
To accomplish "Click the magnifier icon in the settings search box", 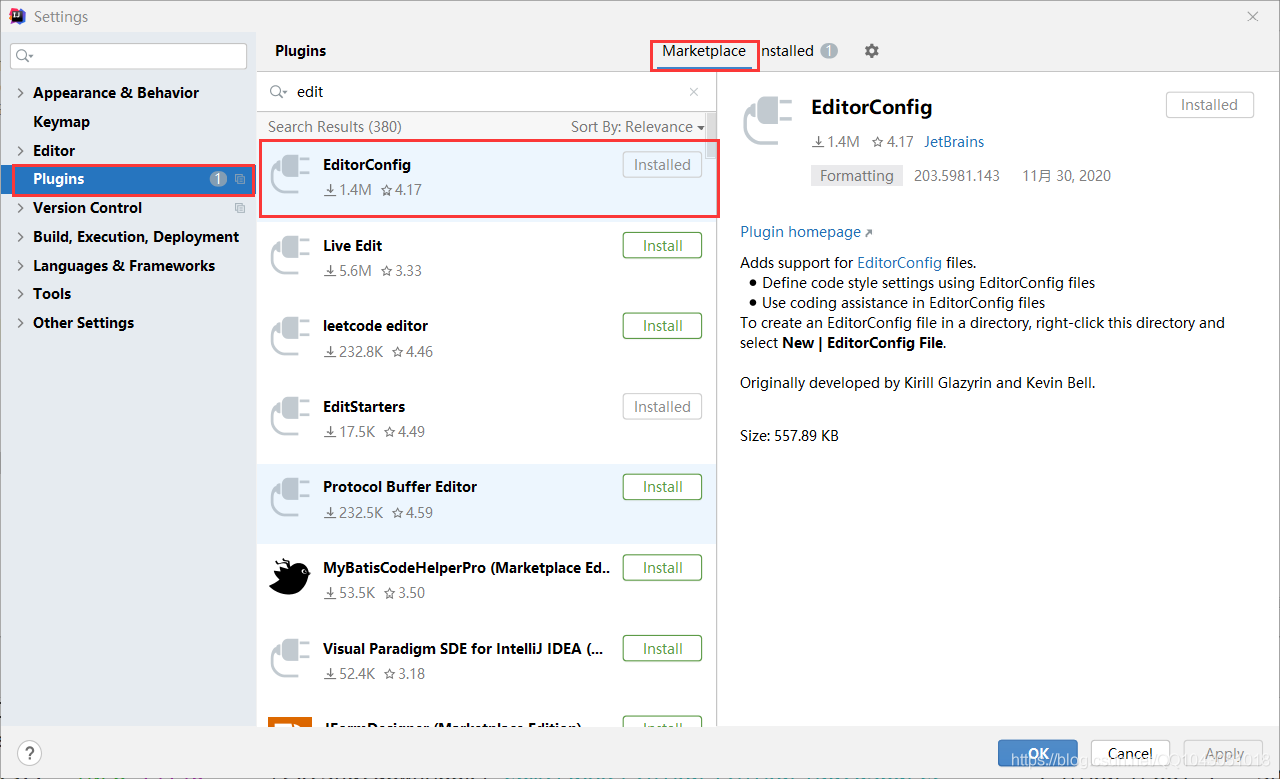I will click(25, 56).
